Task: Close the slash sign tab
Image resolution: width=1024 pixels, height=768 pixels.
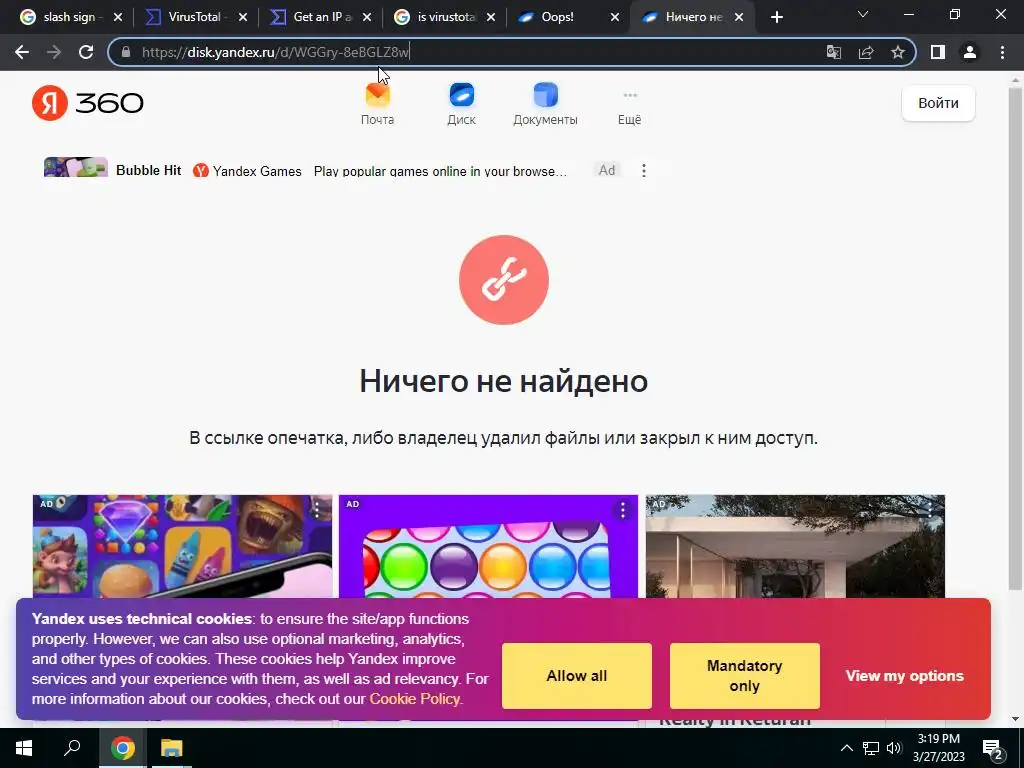Action: pos(118,18)
